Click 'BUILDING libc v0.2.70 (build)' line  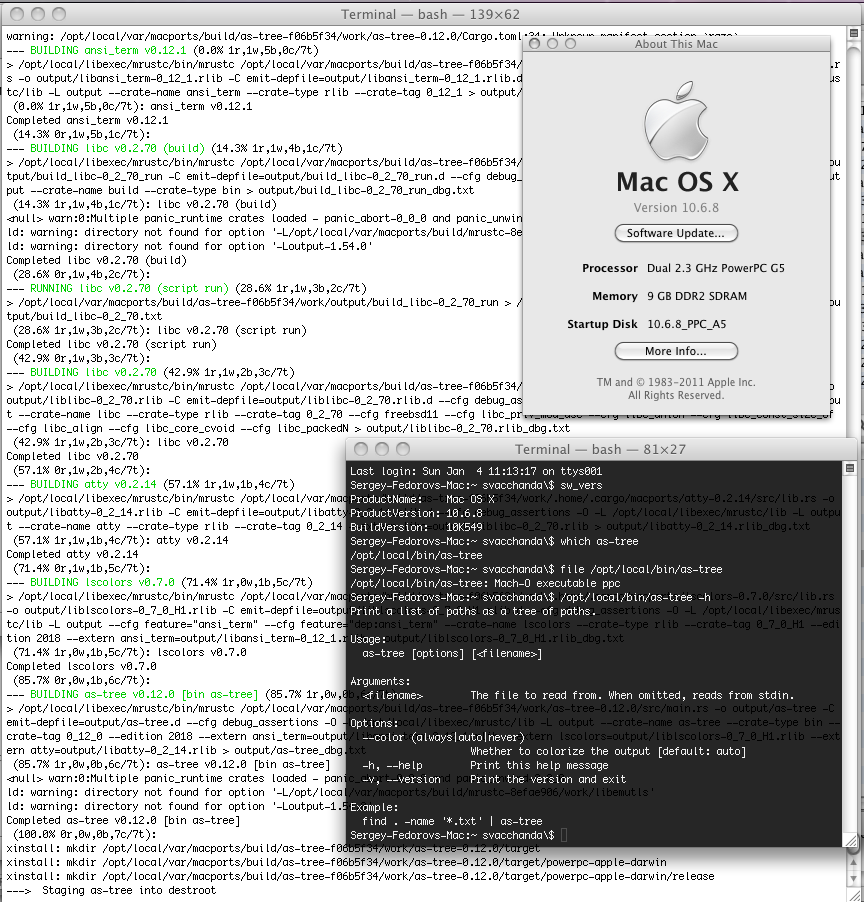click(x=174, y=148)
